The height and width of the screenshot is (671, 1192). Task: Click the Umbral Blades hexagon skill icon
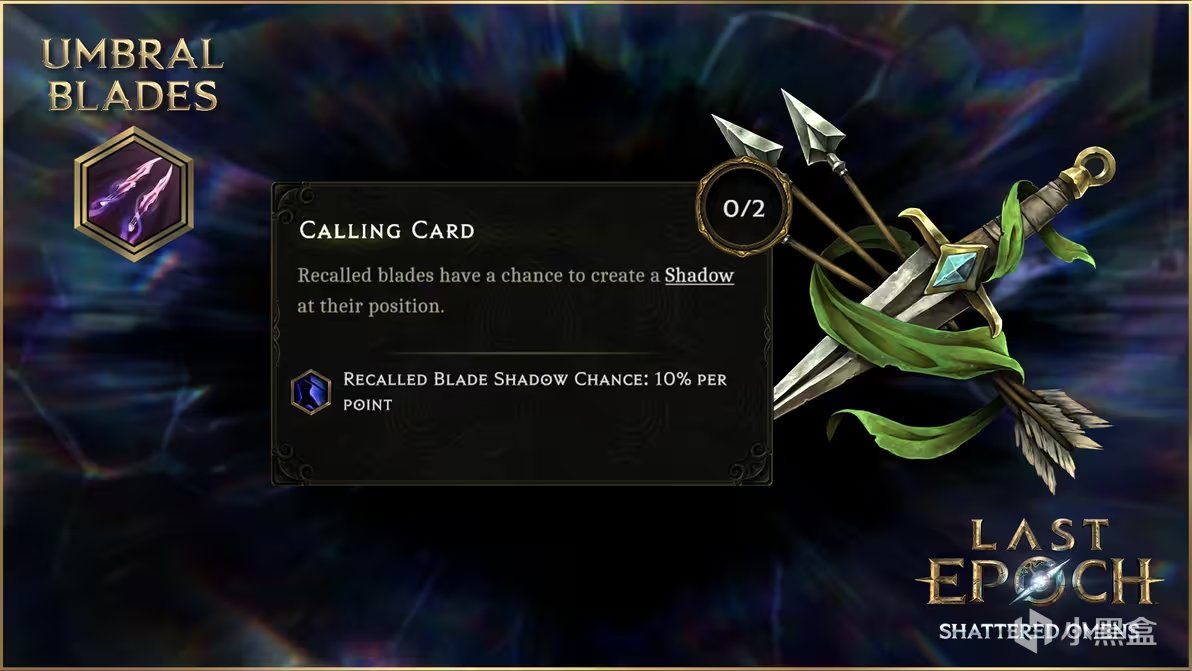pyautogui.click(x=134, y=194)
